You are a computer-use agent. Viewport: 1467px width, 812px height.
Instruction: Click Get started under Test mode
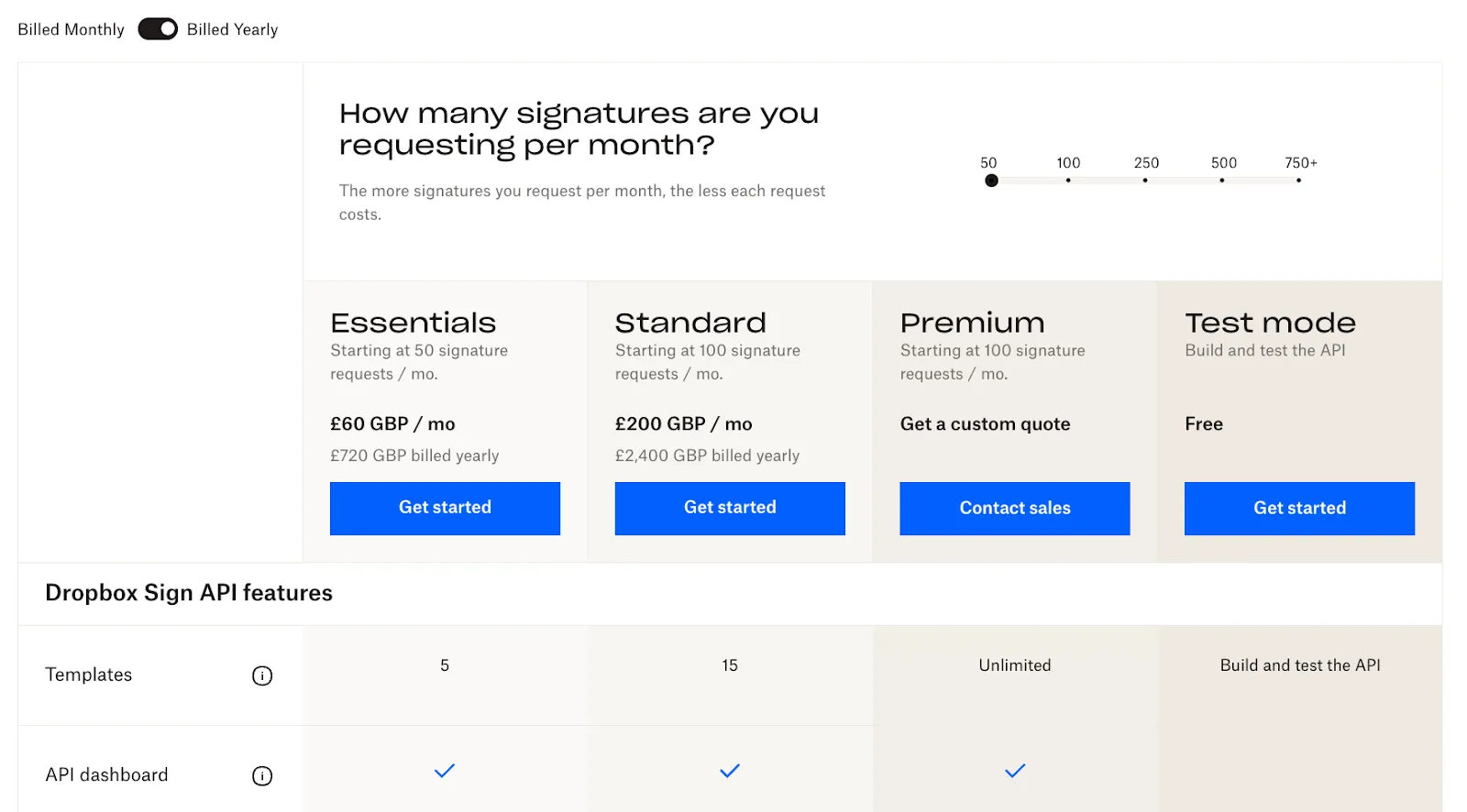tap(1299, 508)
